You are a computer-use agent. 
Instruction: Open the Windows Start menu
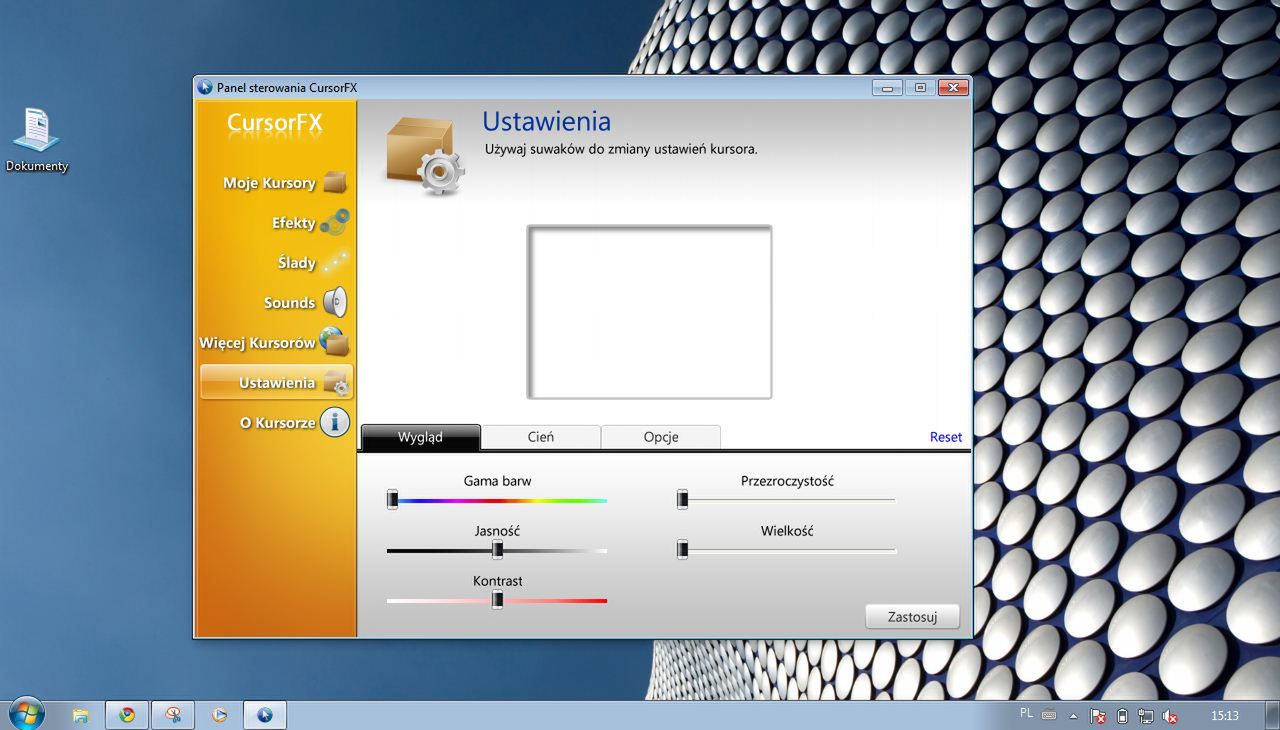point(25,714)
